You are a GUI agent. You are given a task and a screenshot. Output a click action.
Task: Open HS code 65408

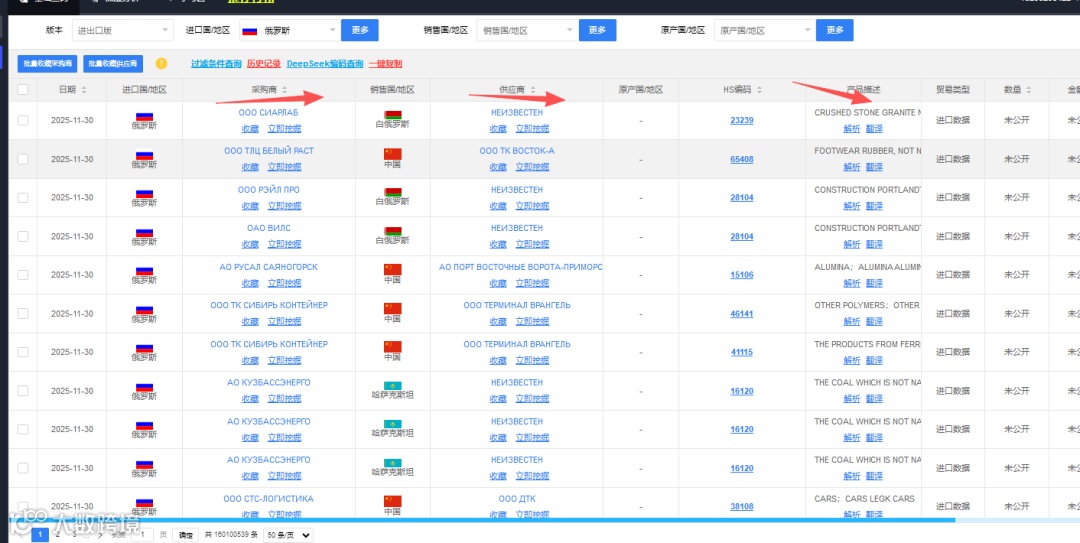[x=742, y=158]
